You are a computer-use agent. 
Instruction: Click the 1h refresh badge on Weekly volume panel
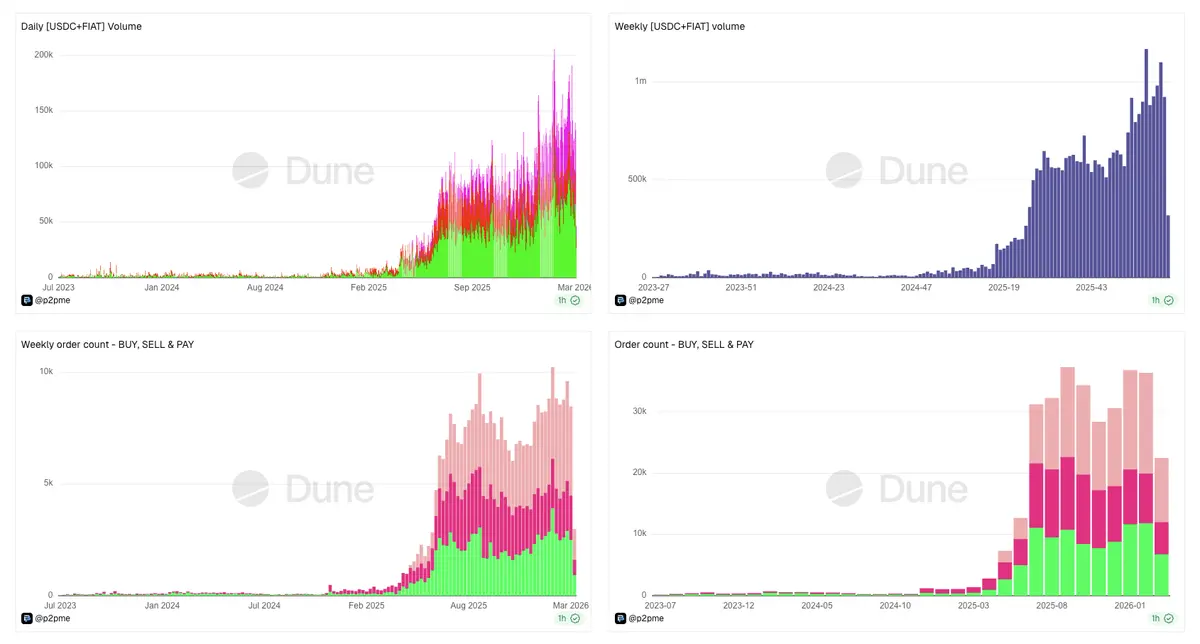click(x=1162, y=300)
